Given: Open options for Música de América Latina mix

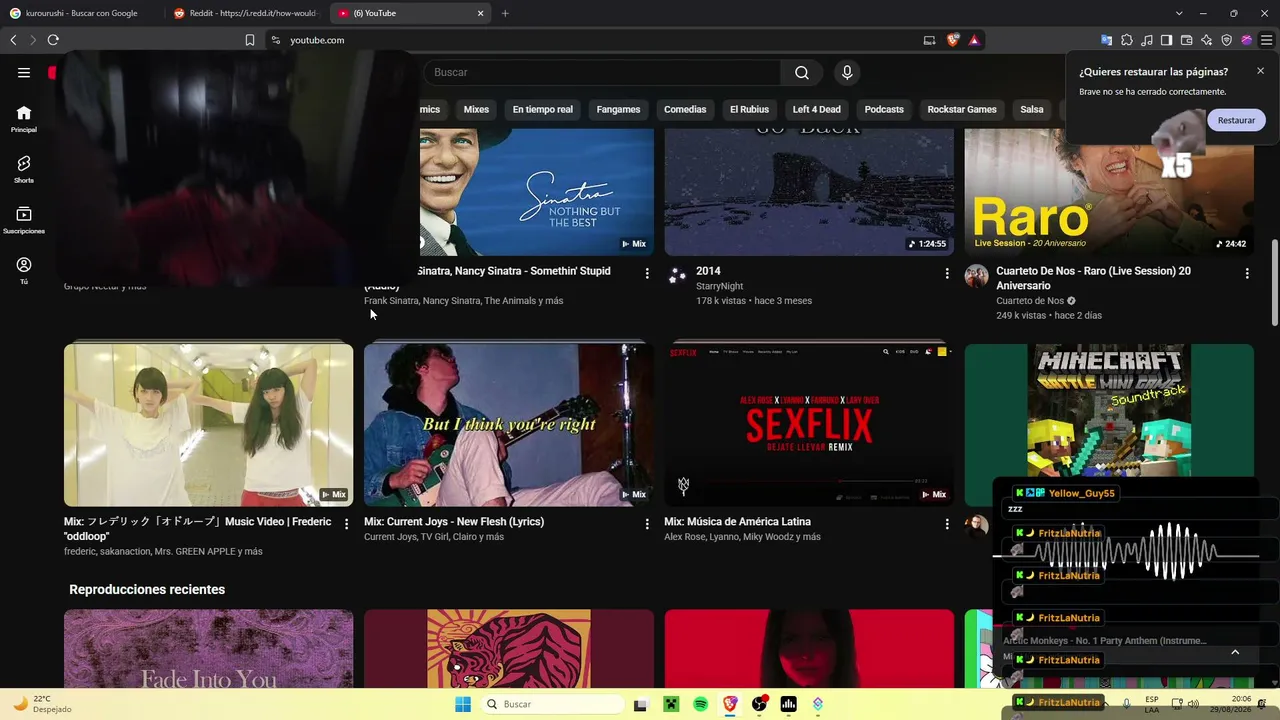Looking at the screenshot, I should click(x=947, y=524).
